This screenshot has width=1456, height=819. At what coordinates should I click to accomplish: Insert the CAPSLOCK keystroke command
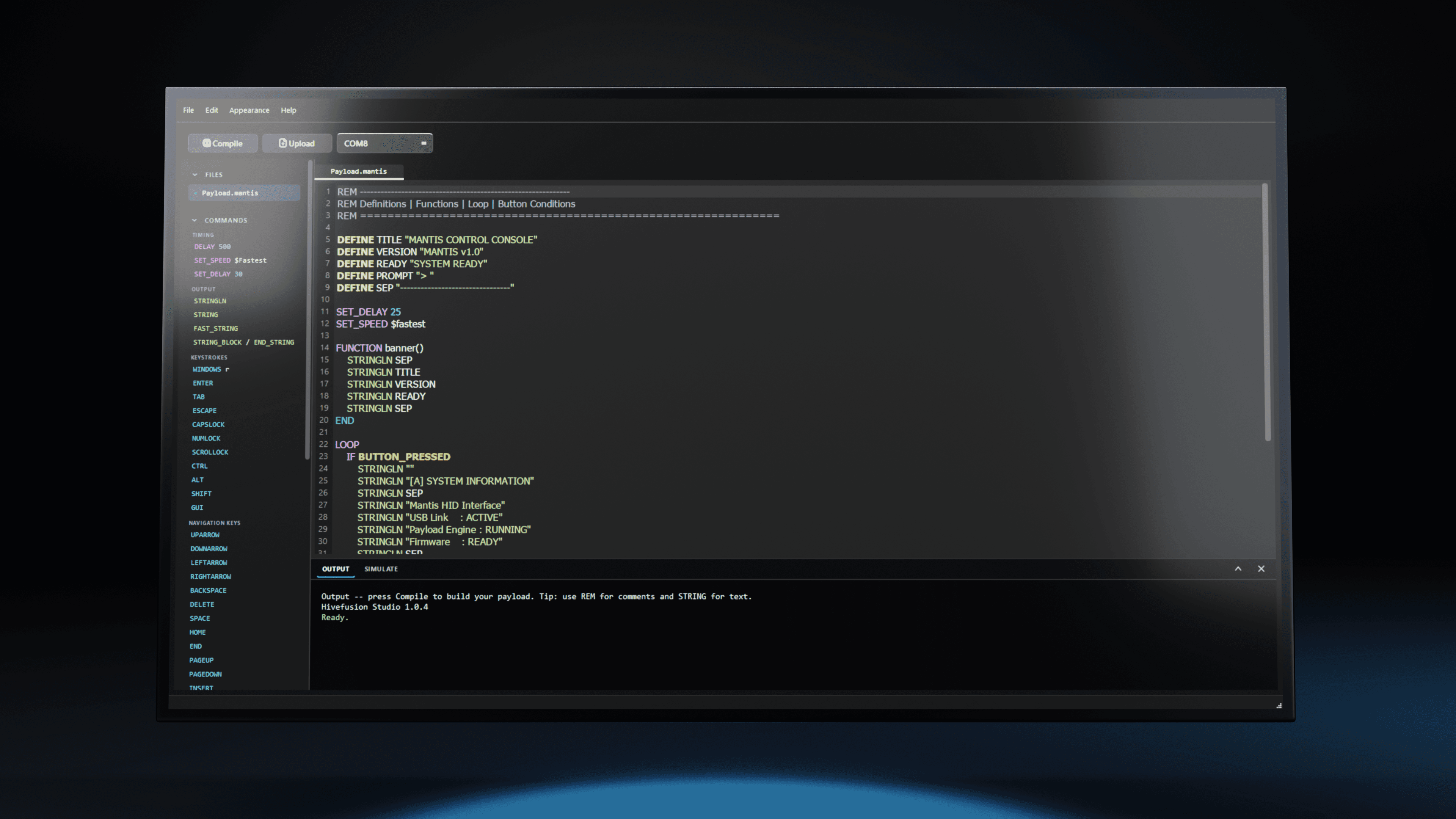pos(208,425)
